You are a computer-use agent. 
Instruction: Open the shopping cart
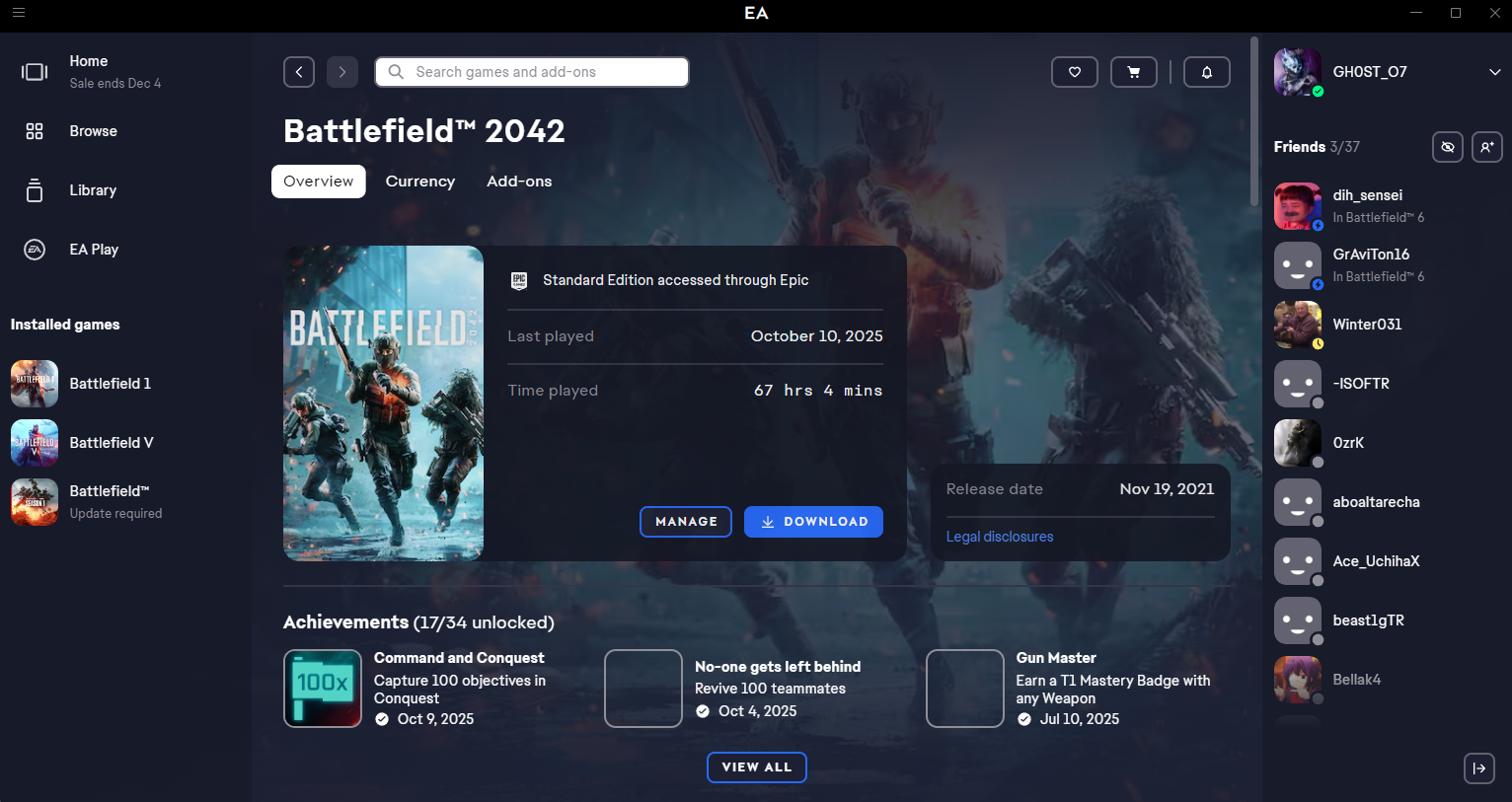[x=1134, y=72]
